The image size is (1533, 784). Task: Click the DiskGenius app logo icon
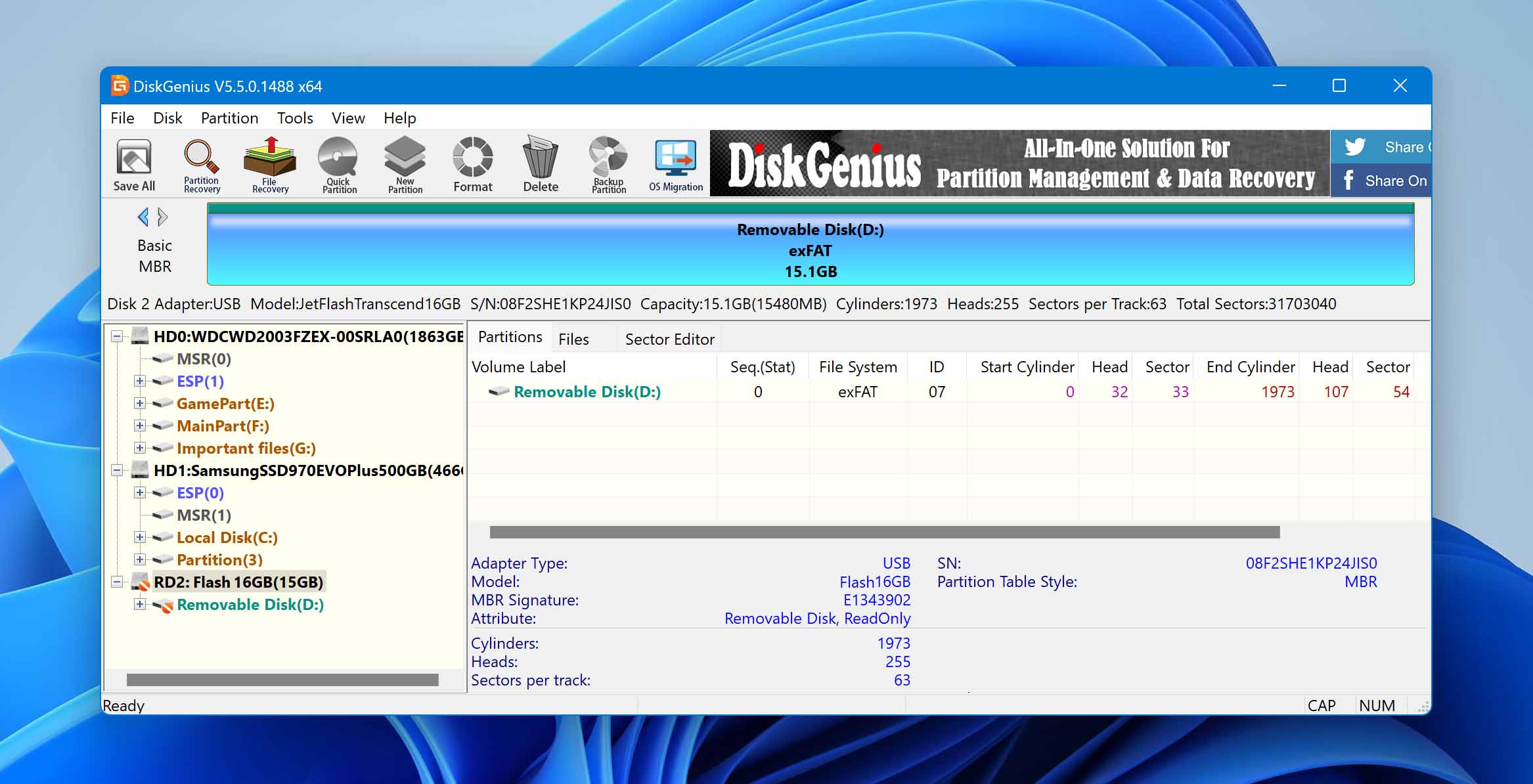click(120, 85)
